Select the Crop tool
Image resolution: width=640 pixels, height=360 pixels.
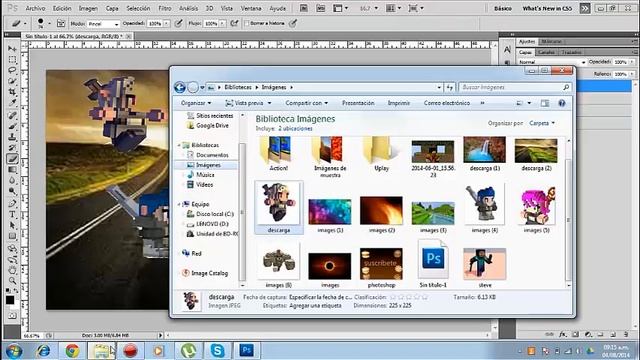pos(12,92)
